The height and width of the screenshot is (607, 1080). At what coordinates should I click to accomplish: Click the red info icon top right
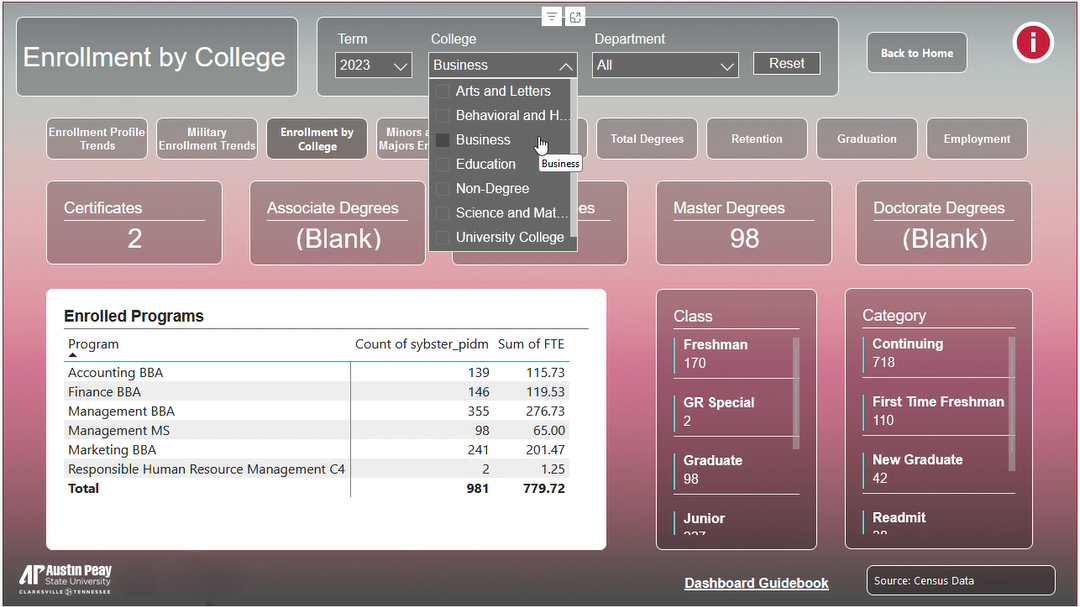point(1033,43)
